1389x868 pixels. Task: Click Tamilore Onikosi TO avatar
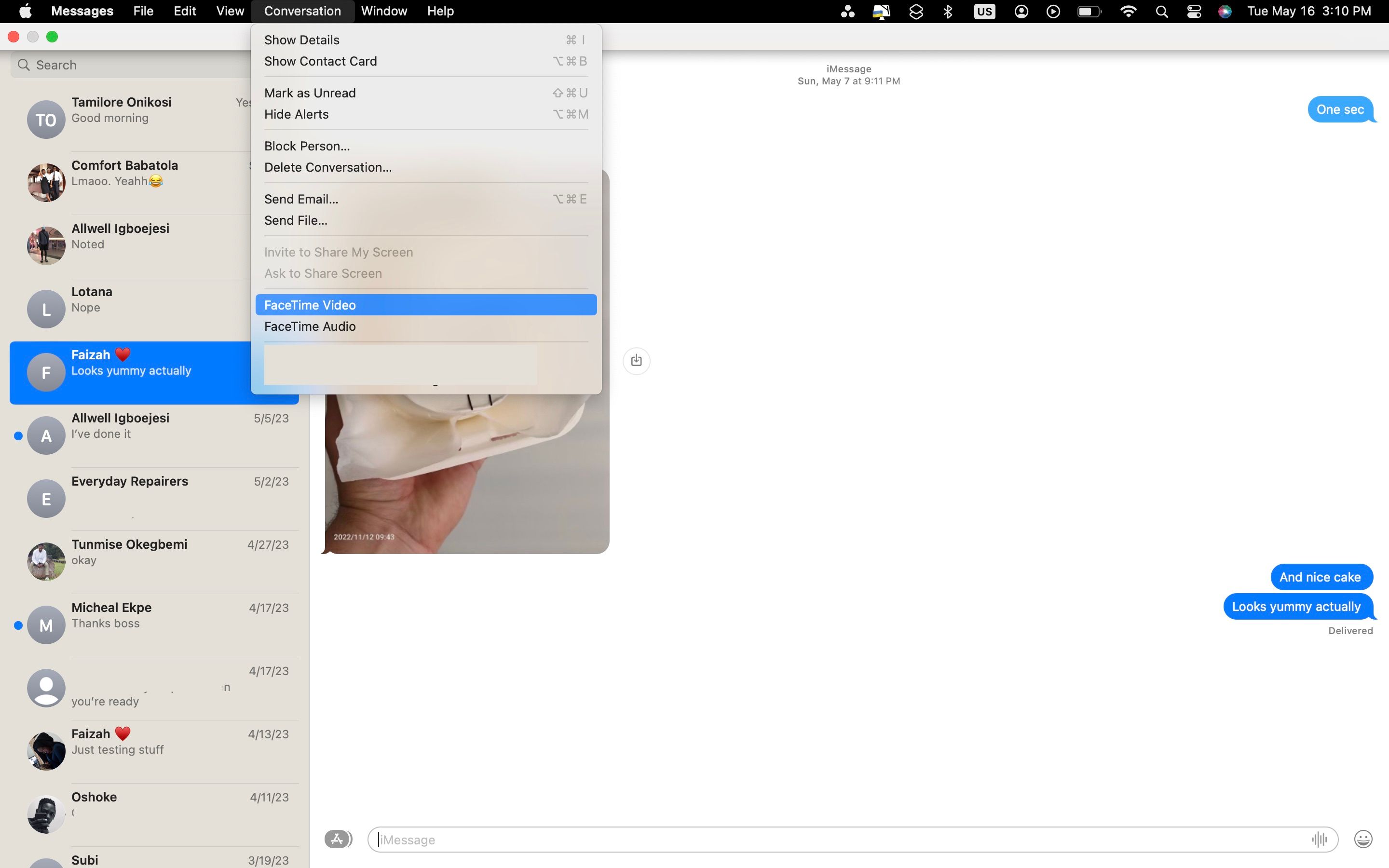tap(46, 120)
